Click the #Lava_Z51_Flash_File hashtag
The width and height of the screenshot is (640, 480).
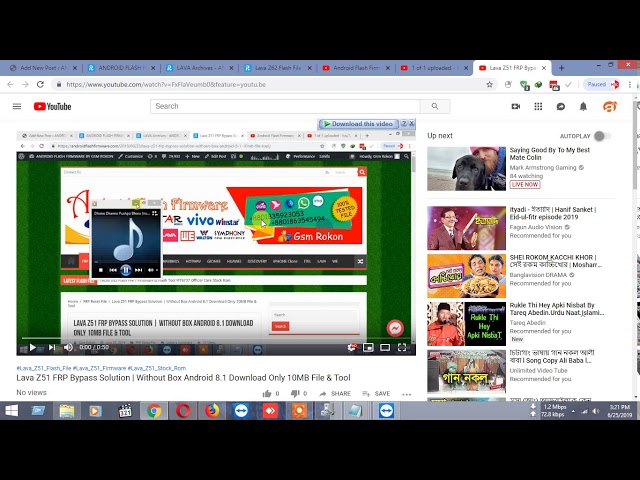pos(44,368)
